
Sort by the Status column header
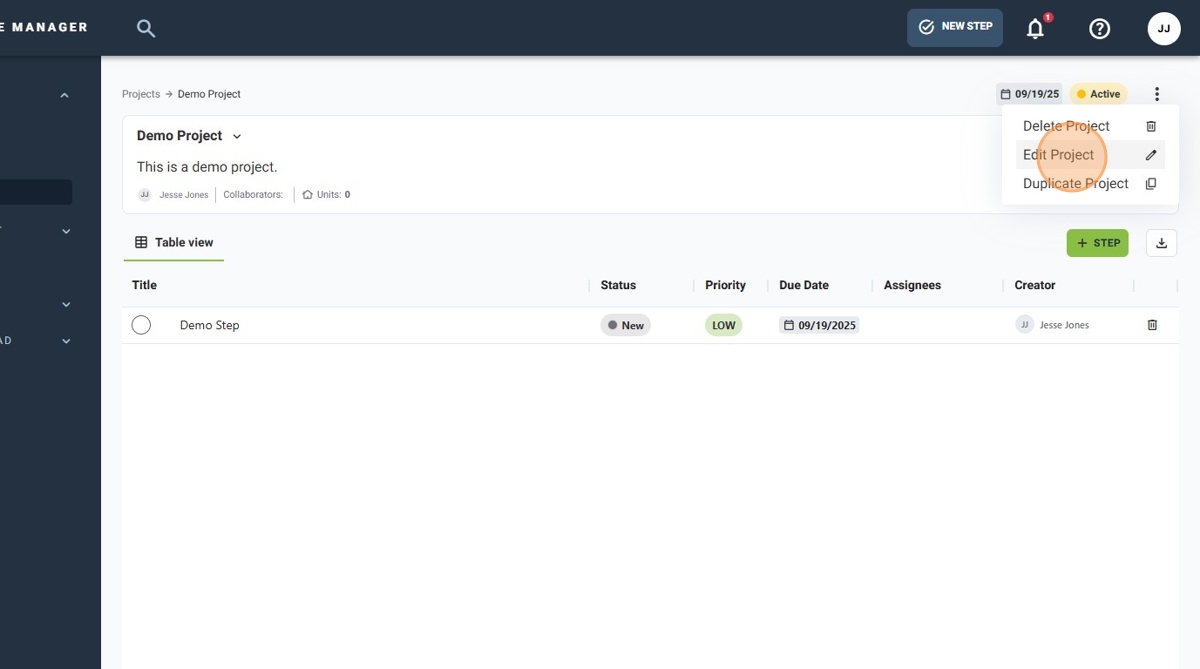pyautogui.click(x=618, y=285)
